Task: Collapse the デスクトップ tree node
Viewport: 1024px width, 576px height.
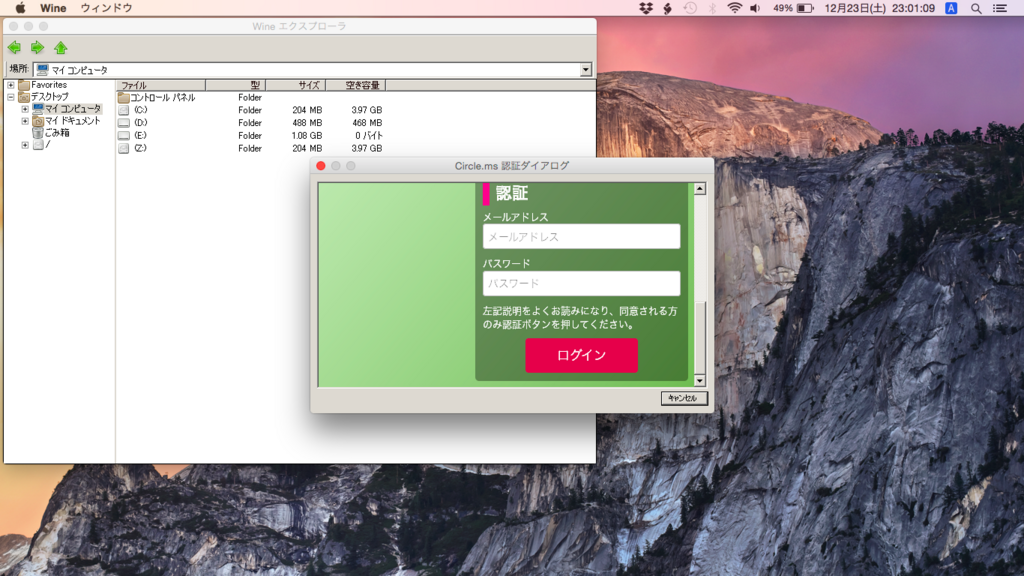Action: [x=10, y=97]
